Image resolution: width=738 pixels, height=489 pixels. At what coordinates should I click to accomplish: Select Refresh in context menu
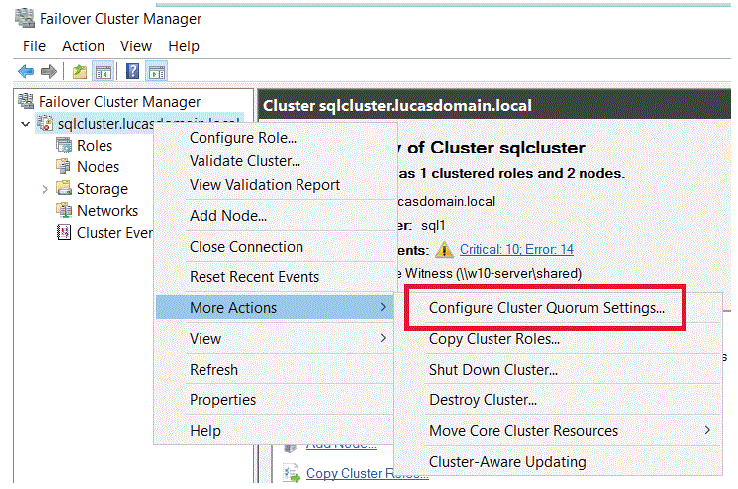tap(214, 369)
